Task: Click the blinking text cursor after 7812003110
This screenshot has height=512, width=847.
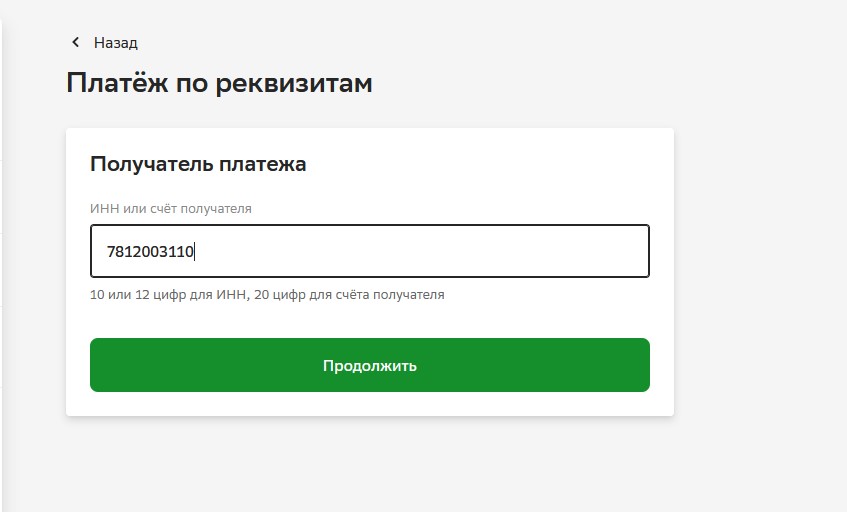Action: click(195, 252)
